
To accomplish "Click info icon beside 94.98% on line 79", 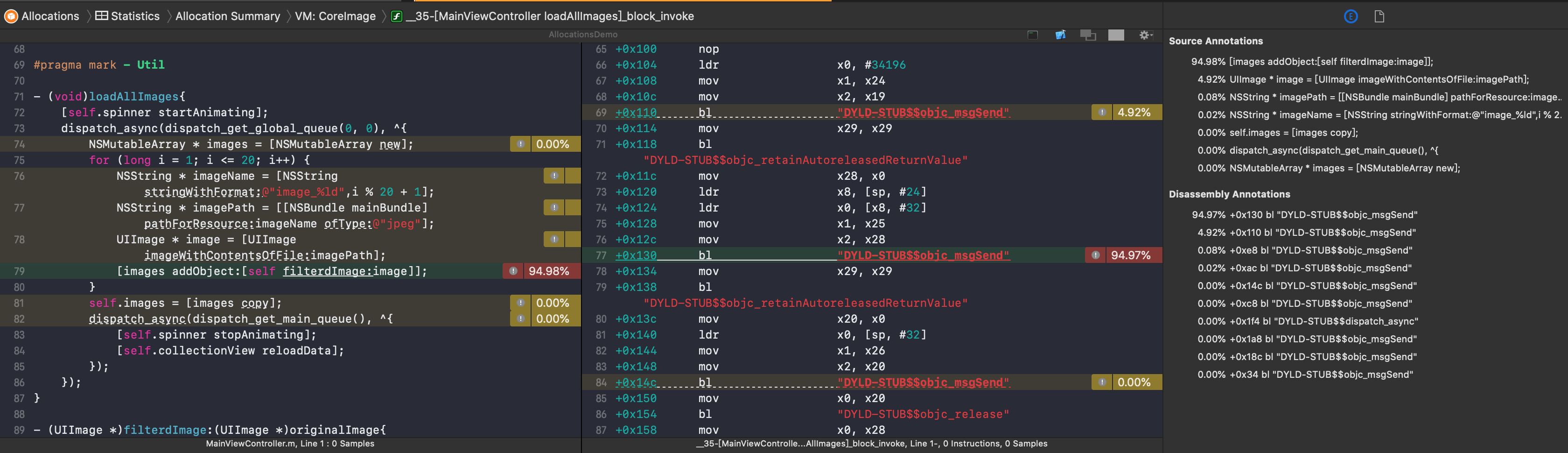I will 513,271.
